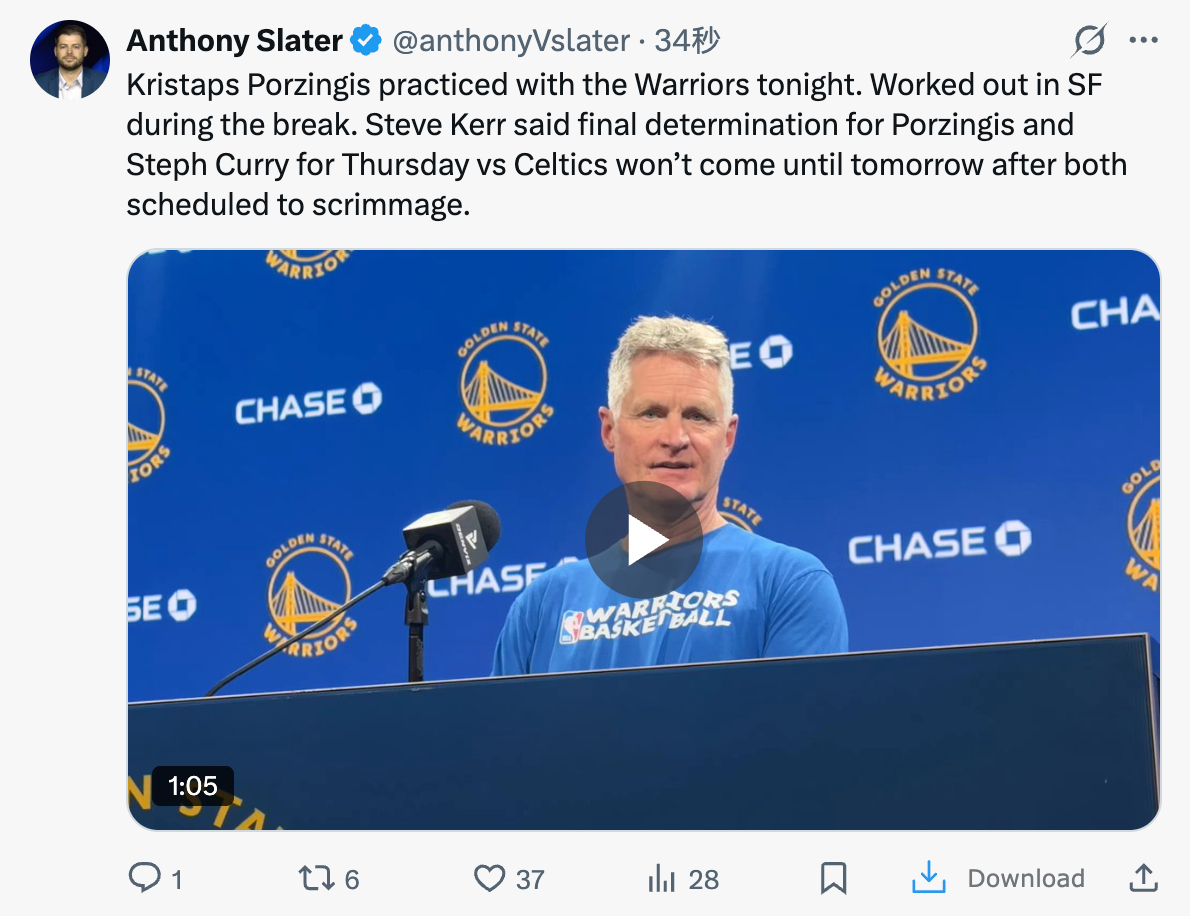The image size is (1190, 916).
Task: Open the reply count of 1
Action: pyautogui.click(x=177, y=880)
